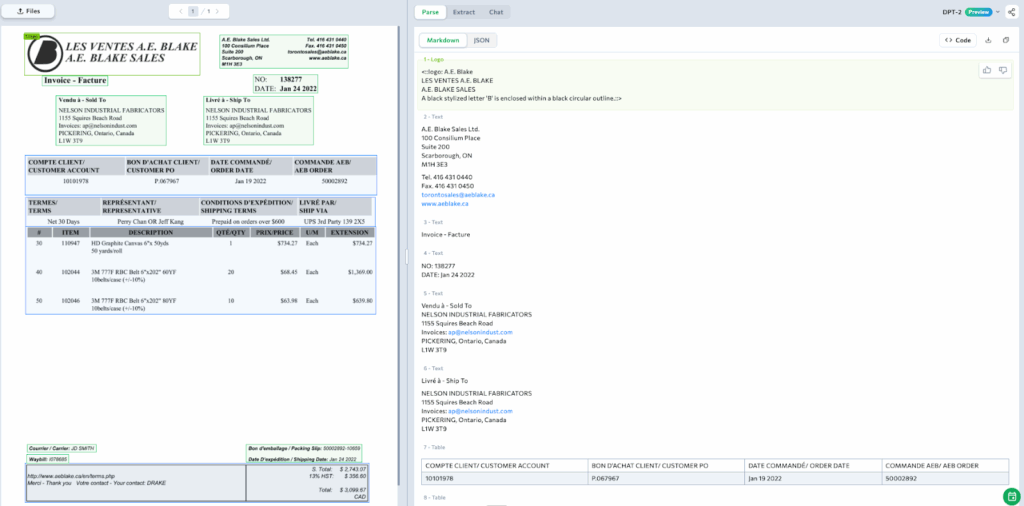Screen dimensions: 1024x506
Task: Select the invoice logo region in document
Action: click(x=98, y=55)
